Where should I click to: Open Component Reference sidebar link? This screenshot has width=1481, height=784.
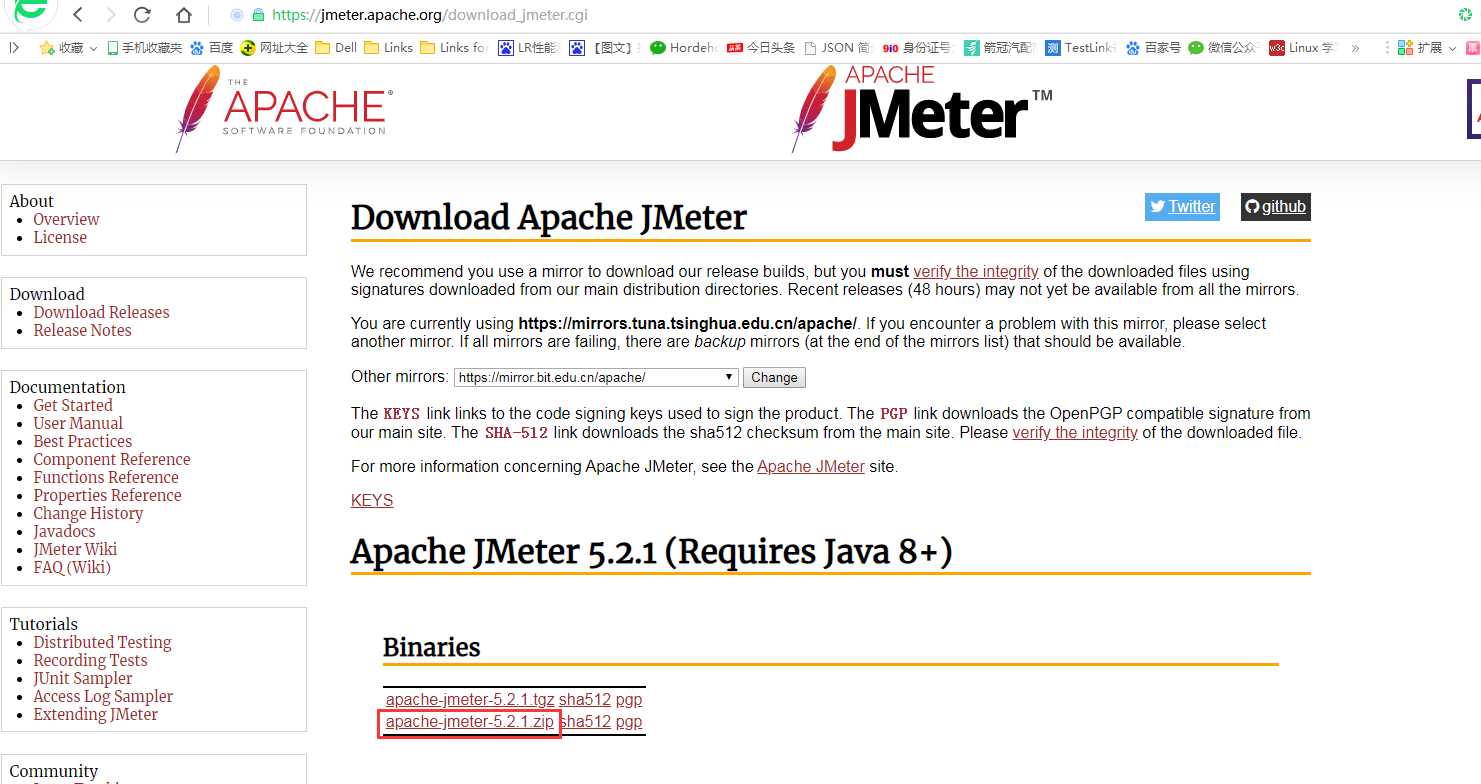pos(112,459)
